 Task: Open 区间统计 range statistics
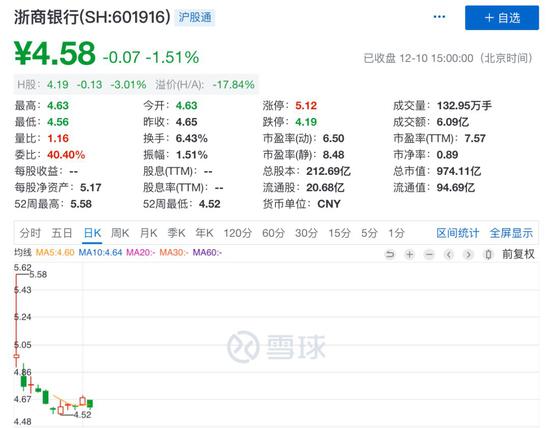[457, 233]
